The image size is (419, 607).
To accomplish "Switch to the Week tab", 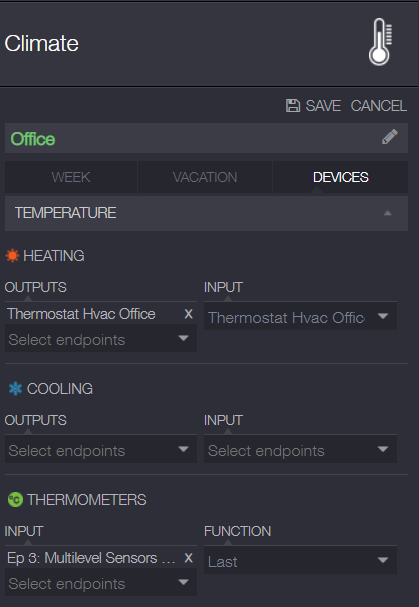I will [x=71, y=177].
